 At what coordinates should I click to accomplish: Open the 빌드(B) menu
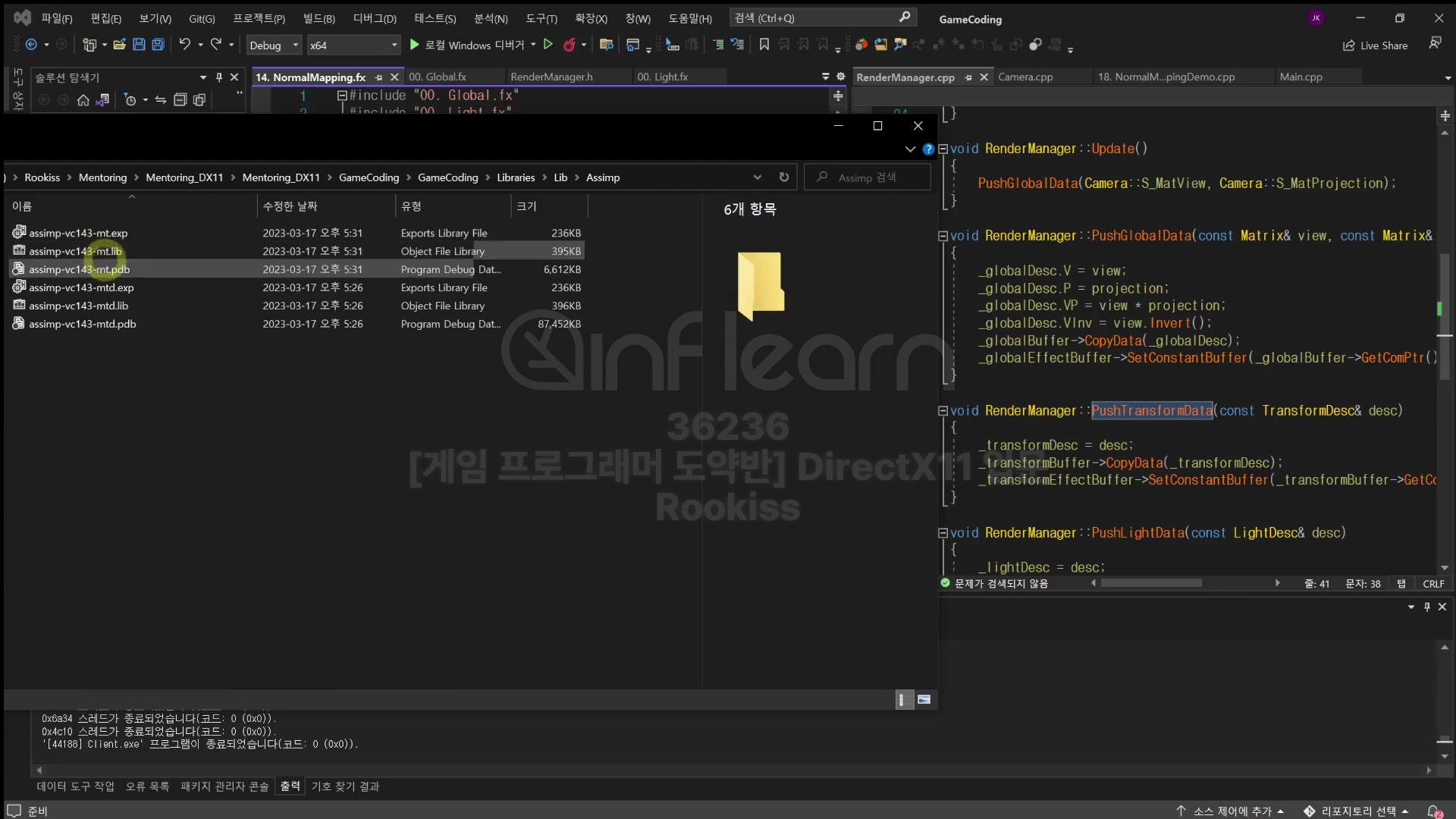[x=318, y=18]
